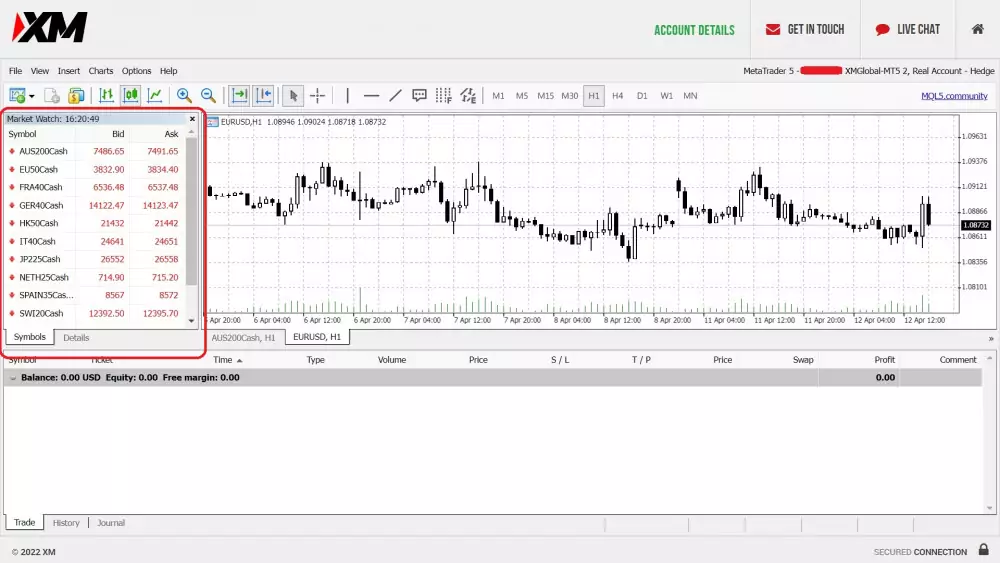This screenshot has width=1000, height=563.
Task: Set timeframe to M1
Action: coord(498,96)
